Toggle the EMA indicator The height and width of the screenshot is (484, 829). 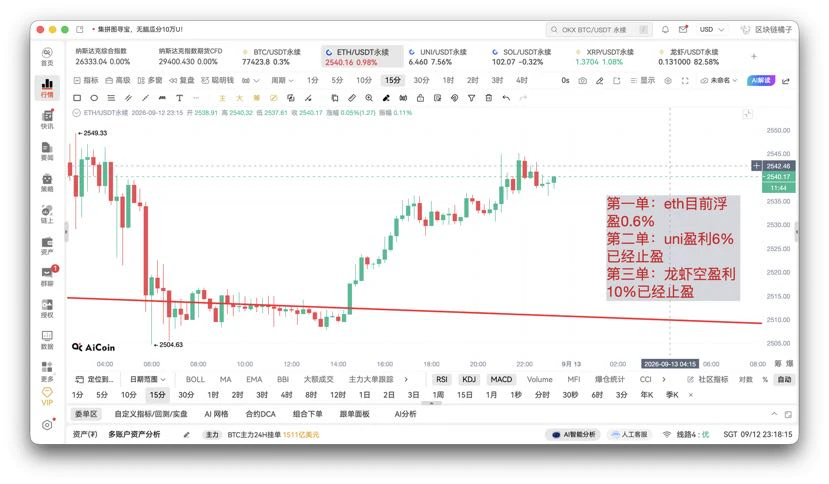[254, 379]
